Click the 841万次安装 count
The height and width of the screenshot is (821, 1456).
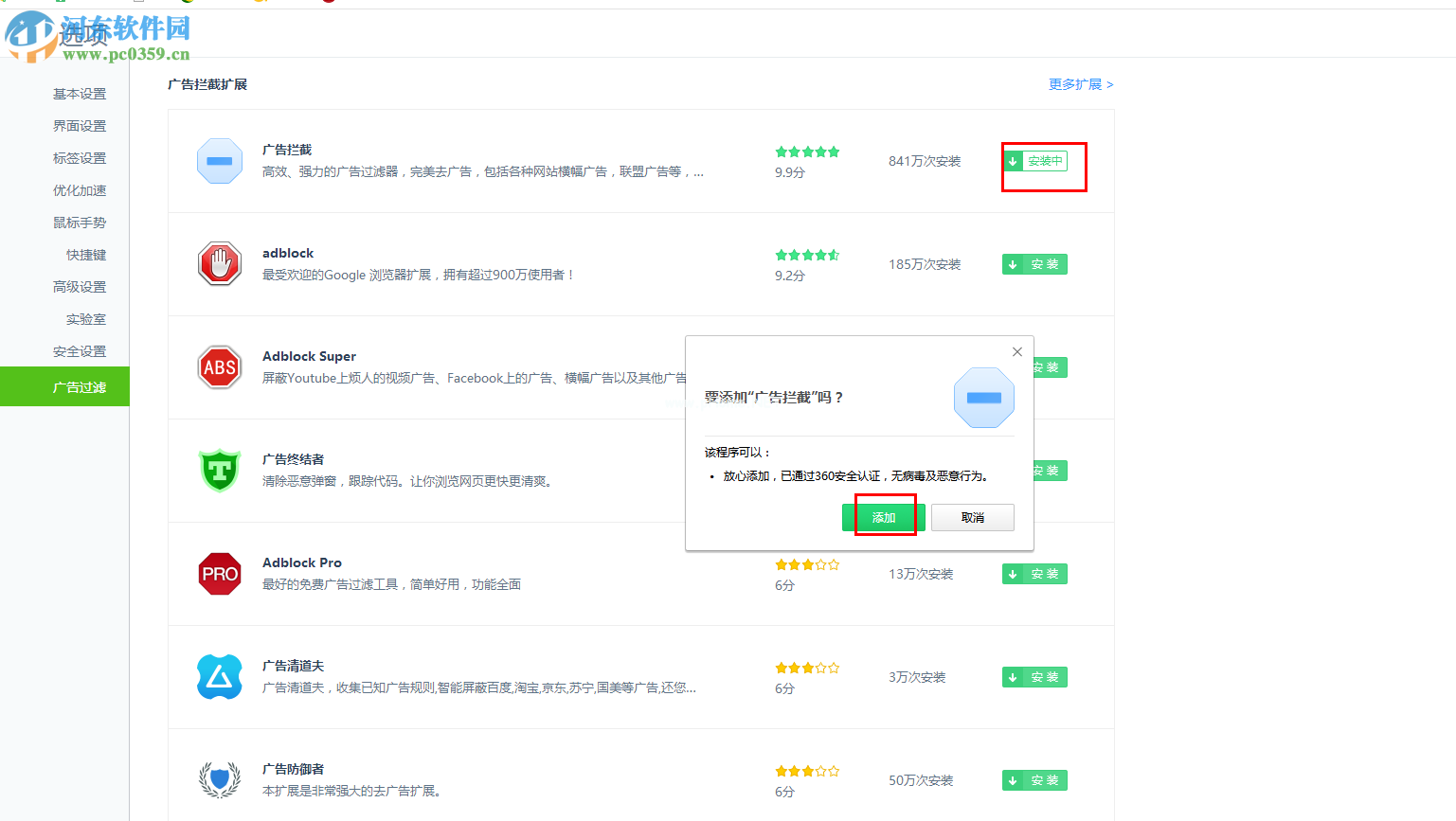925,161
